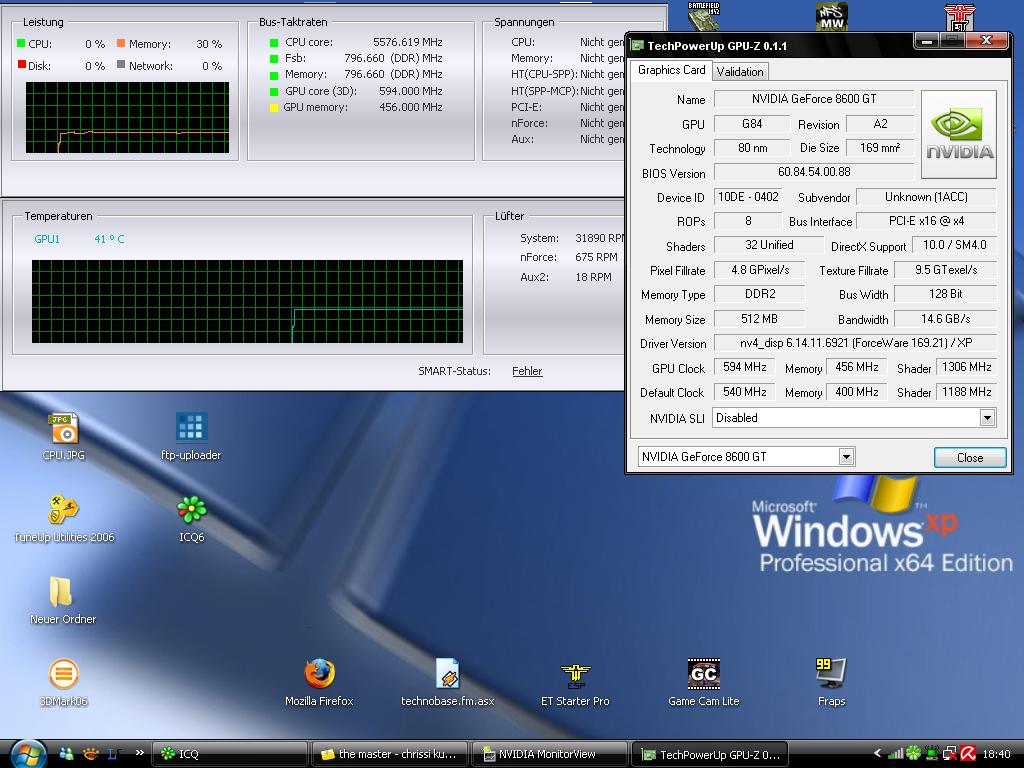The width and height of the screenshot is (1024, 768).
Task: Click the signal bars tray icon
Action: click(895, 754)
